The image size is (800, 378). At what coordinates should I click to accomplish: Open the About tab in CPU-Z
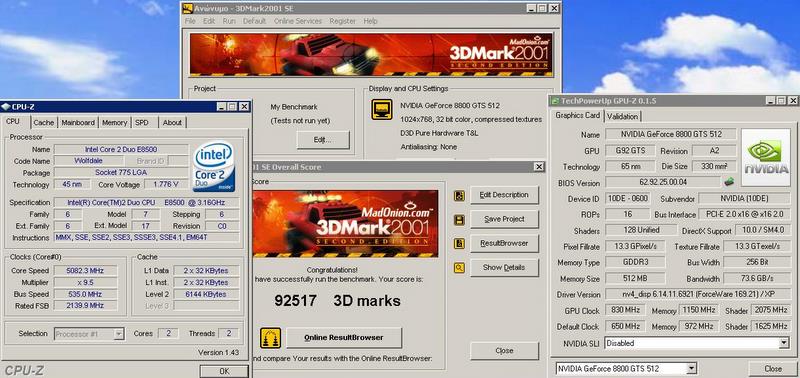(x=172, y=122)
